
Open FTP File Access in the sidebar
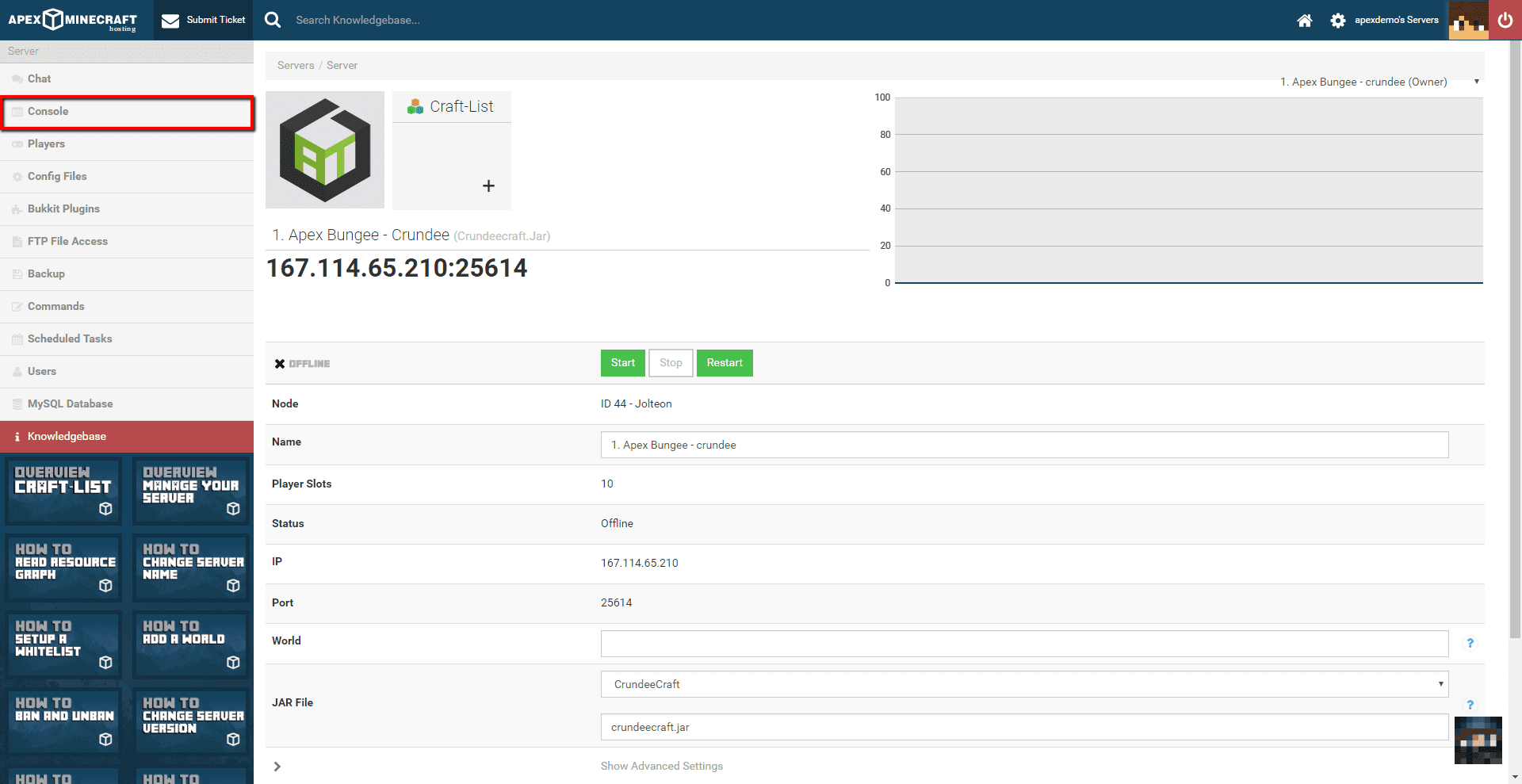[127, 242]
